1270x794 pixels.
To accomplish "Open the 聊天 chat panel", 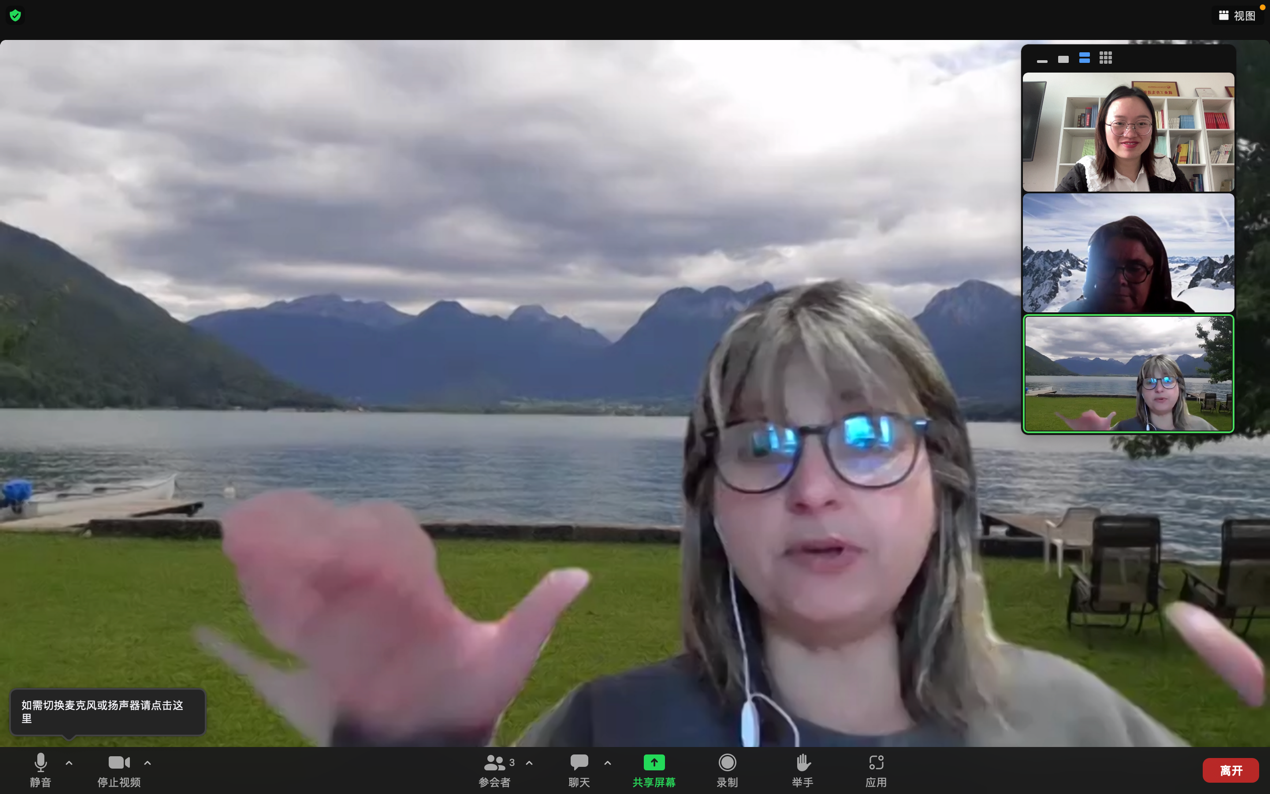I will [x=579, y=770].
